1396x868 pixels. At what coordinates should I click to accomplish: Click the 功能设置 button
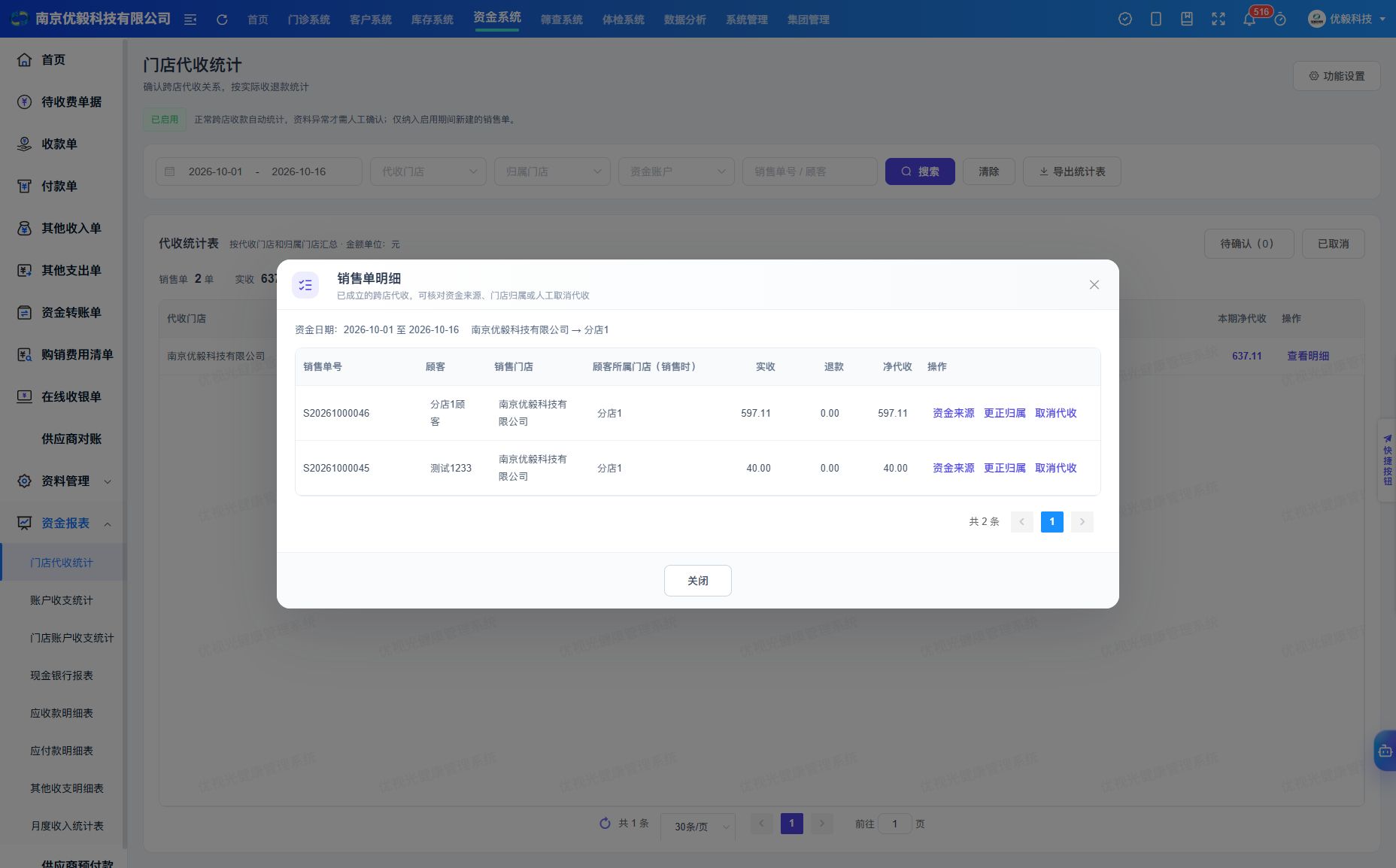tap(1337, 76)
